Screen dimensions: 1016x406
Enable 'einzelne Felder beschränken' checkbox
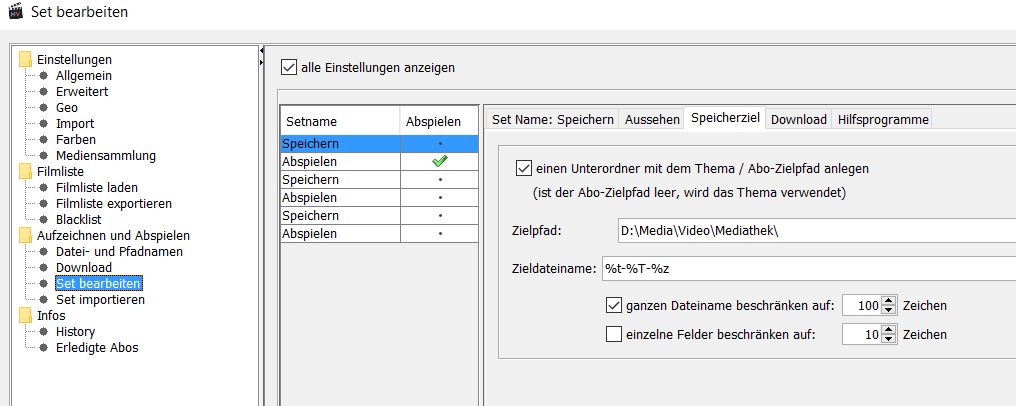pos(614,335)
